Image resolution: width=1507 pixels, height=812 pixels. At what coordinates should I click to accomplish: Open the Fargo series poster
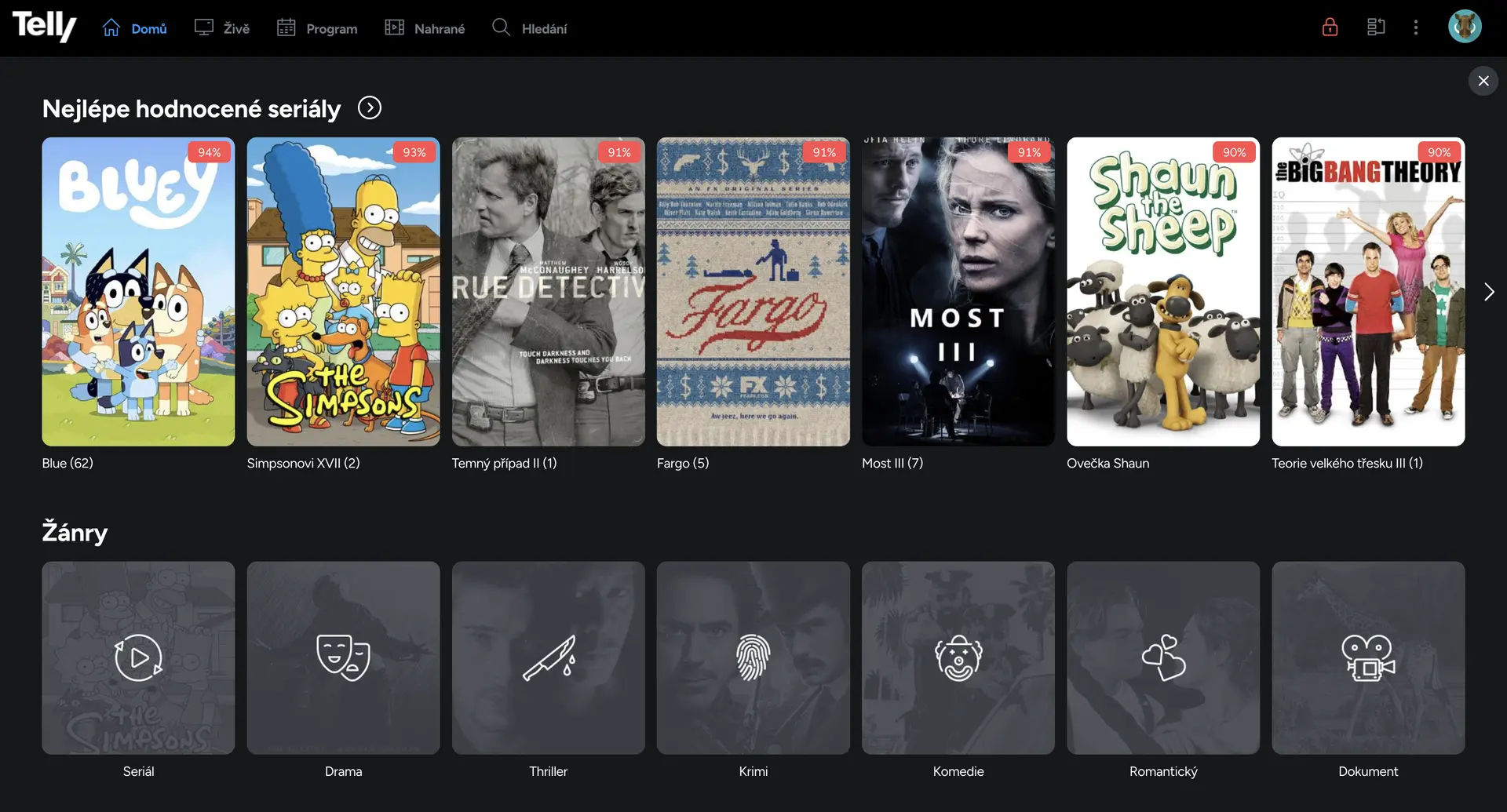[x=753, y=292]
